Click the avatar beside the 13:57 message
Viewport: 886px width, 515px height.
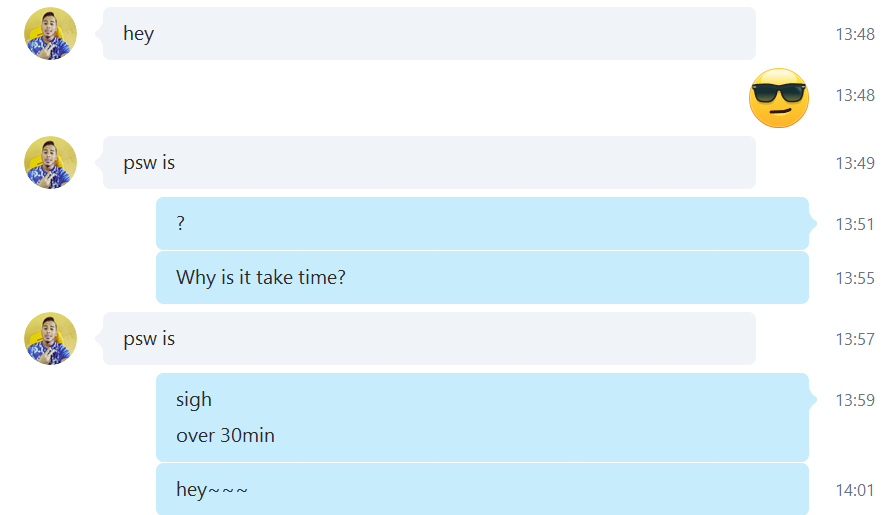coord(50,338)
